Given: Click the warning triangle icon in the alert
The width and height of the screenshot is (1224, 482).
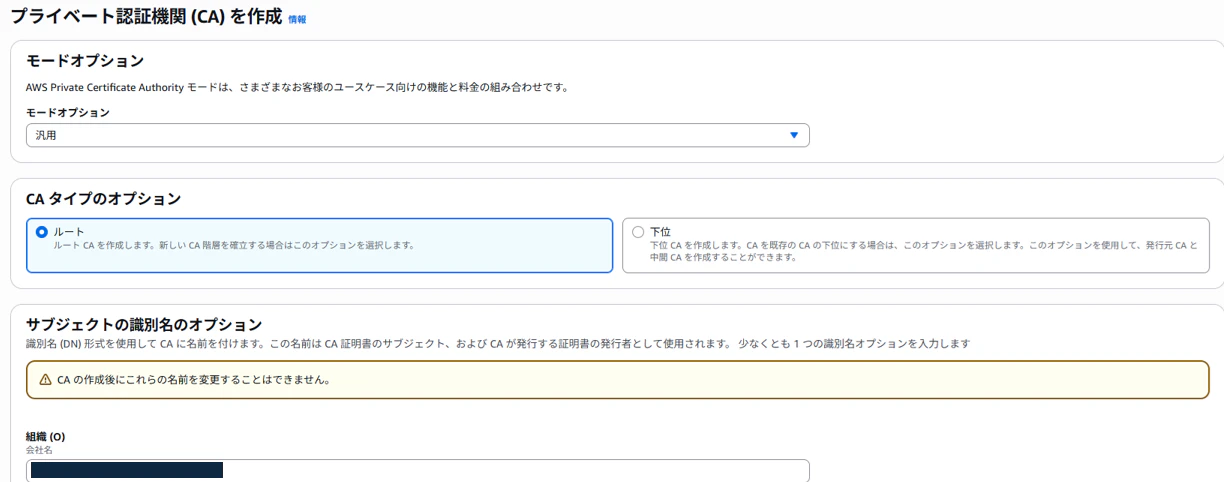Looking at the screenshot, I should [45, 380].
